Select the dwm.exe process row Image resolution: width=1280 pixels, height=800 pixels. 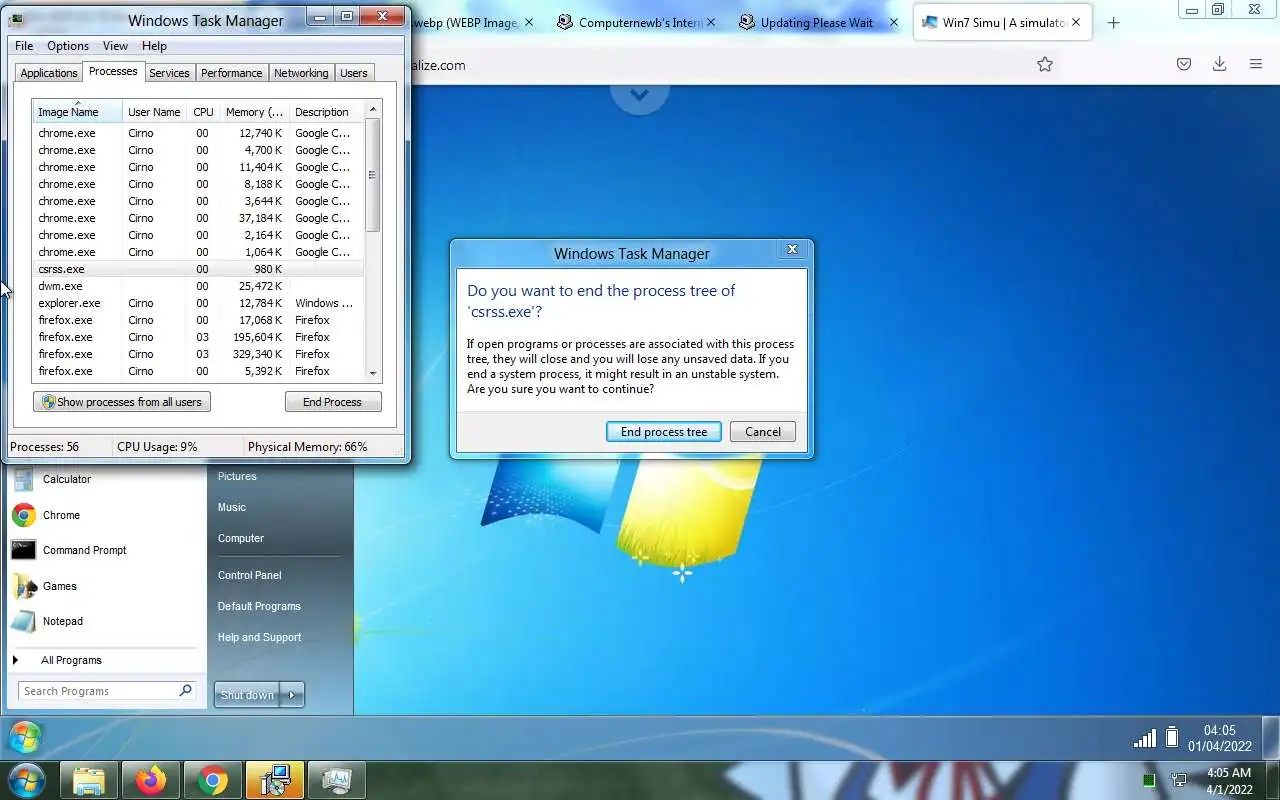[x=198, y=286]
